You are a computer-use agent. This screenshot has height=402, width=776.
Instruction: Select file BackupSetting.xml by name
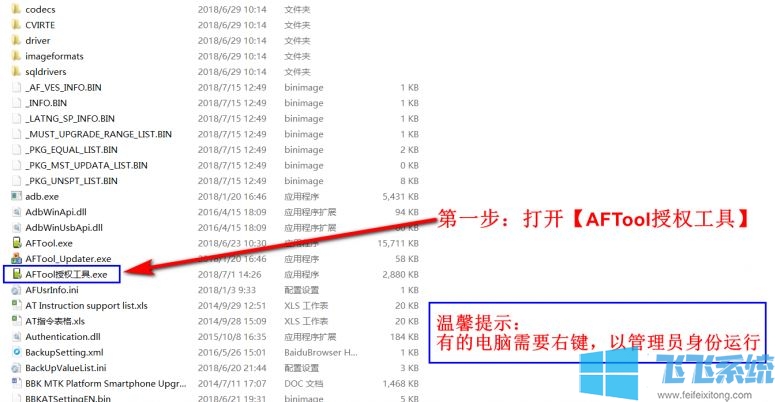click(x=64, y=352)
